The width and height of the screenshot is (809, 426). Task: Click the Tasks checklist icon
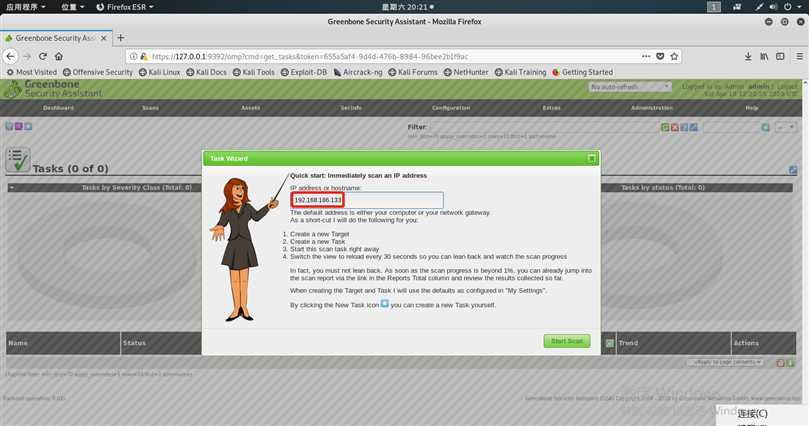(18, 160)
